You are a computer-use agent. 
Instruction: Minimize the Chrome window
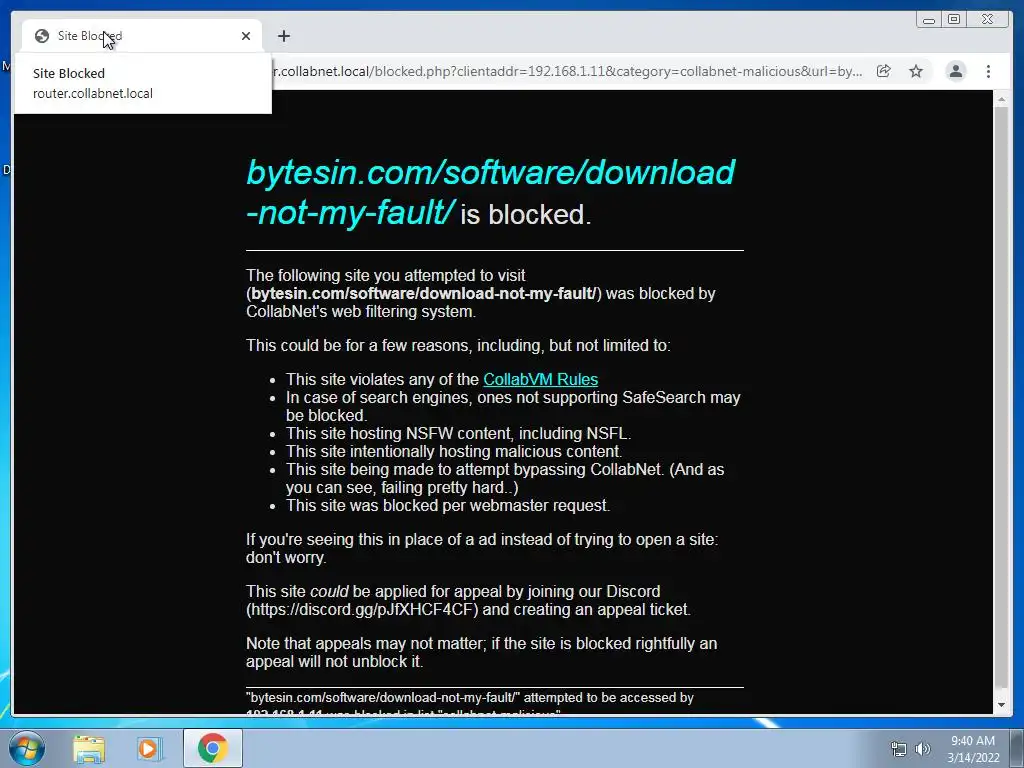(x=929, y=20)
